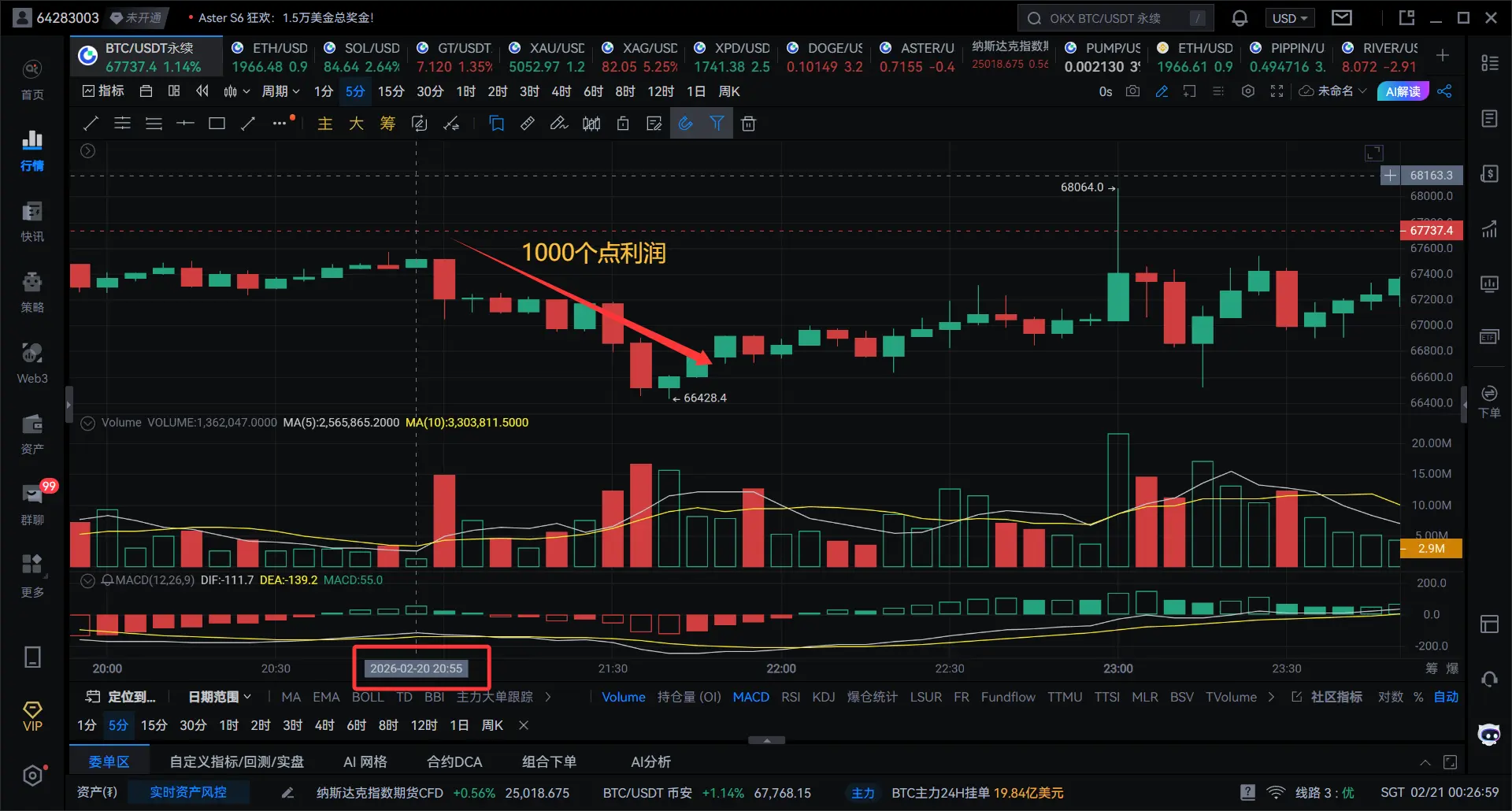Open the 合约DCA tab
The height and width of the screenshot is (811, 1512).
pyautogui.click(x=454, y=761)
